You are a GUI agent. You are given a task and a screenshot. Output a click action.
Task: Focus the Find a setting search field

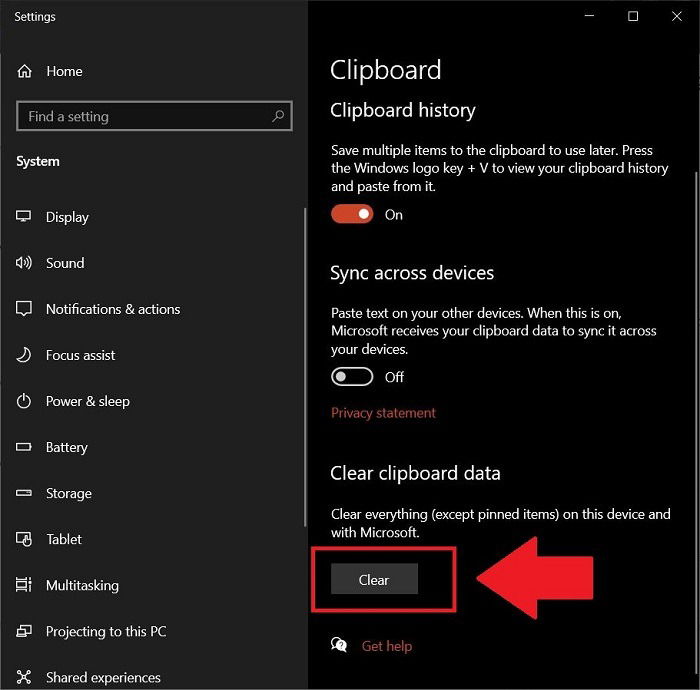point(154,116)
